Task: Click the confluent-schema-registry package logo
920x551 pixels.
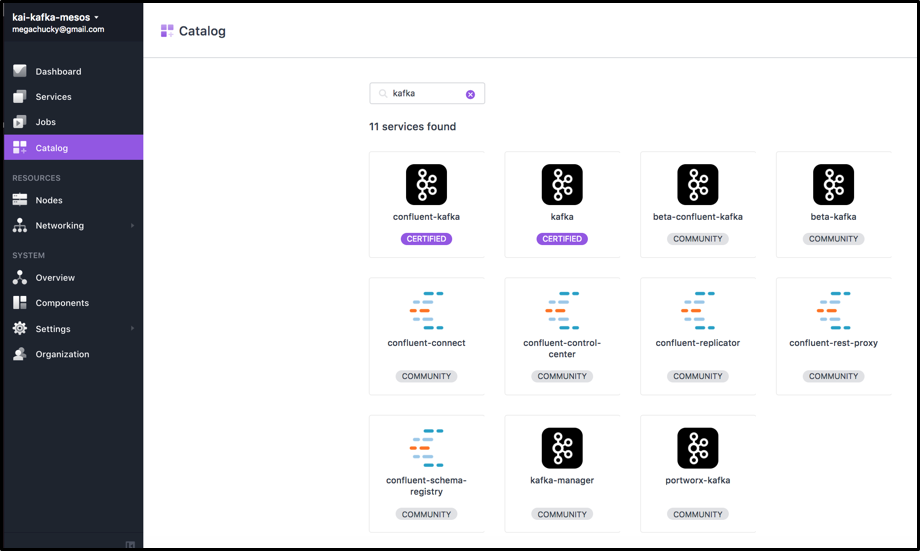Action: pos(427,448)
